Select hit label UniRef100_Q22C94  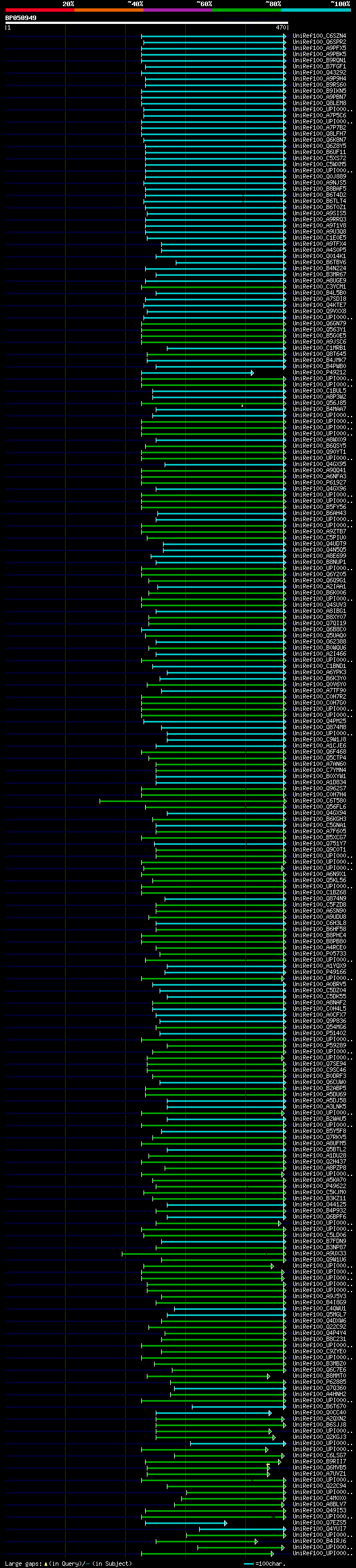coord(319,1485)
